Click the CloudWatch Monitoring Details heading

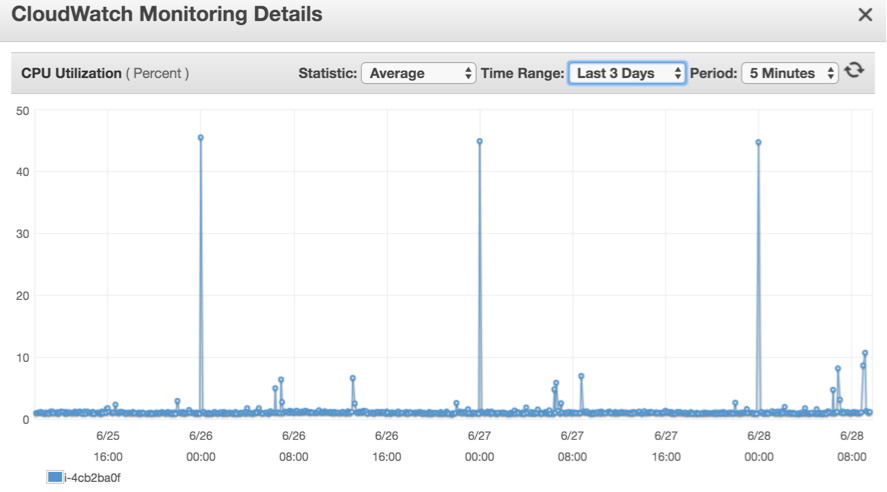click(167, 14)
